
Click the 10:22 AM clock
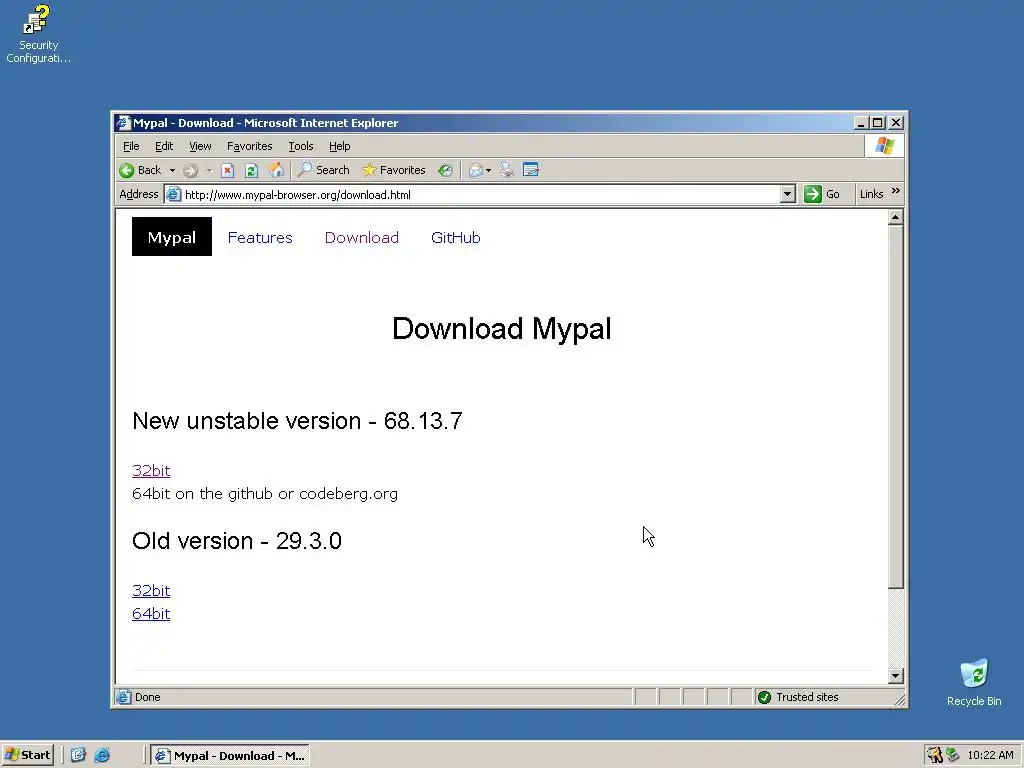[x=990, y=756]
